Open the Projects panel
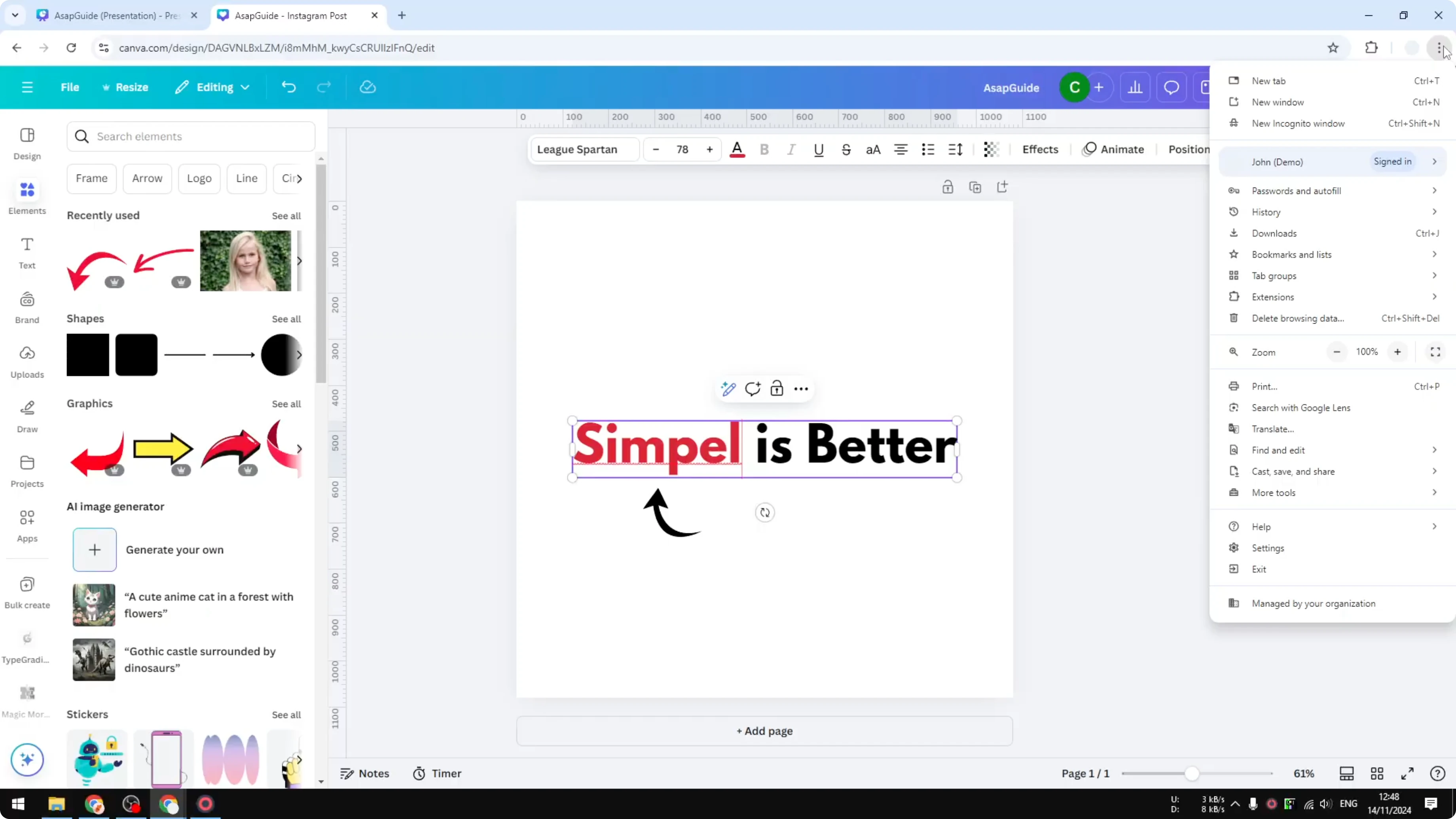1456x819 pixels. click(27, 470)
